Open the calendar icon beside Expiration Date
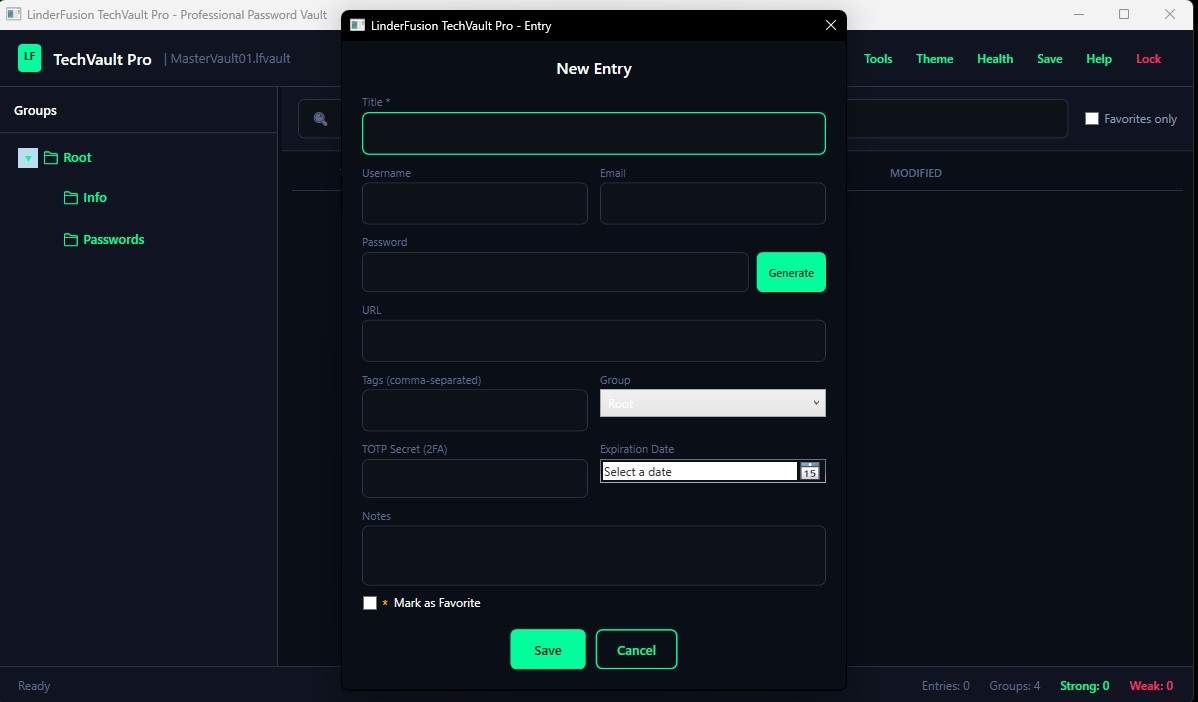 pos(810,471)
